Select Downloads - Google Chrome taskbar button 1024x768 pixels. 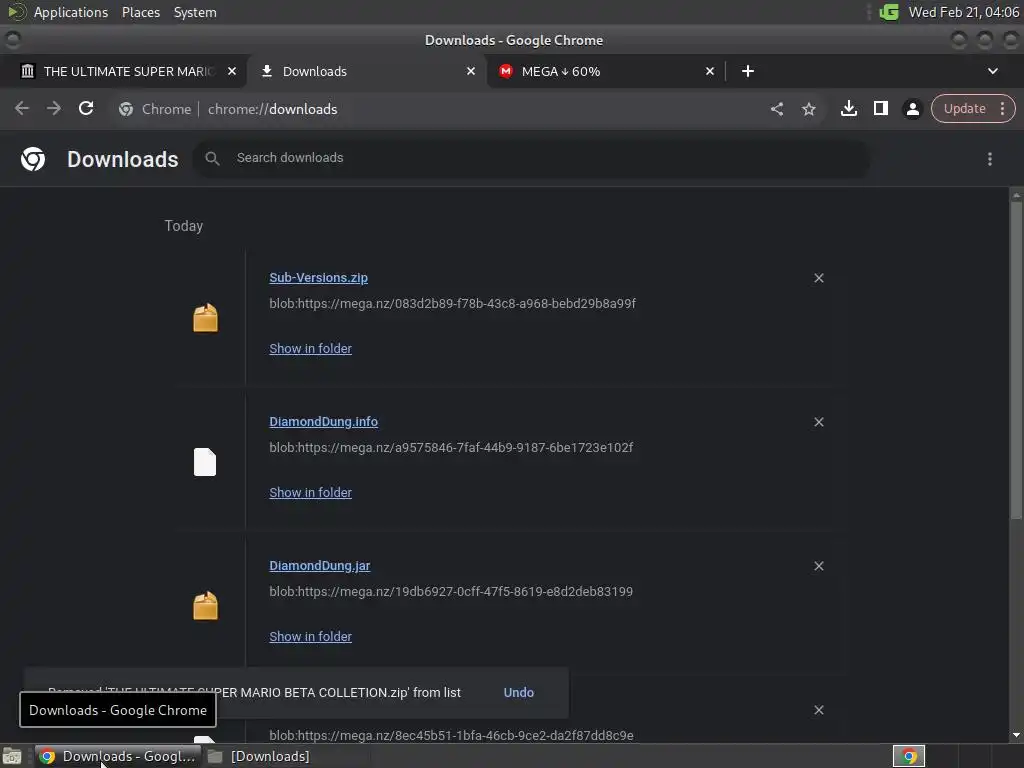click(x=116, y=756)
